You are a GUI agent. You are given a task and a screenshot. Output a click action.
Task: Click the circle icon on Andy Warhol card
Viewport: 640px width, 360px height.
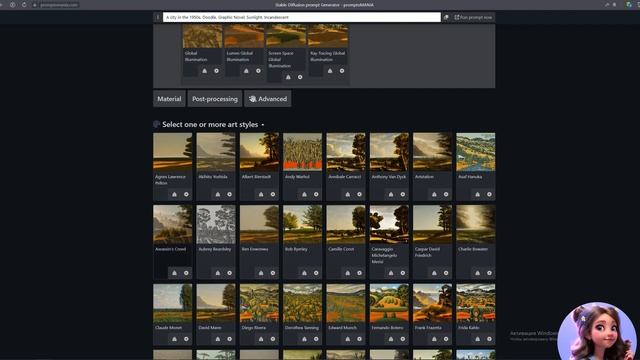tap(316, 194)
